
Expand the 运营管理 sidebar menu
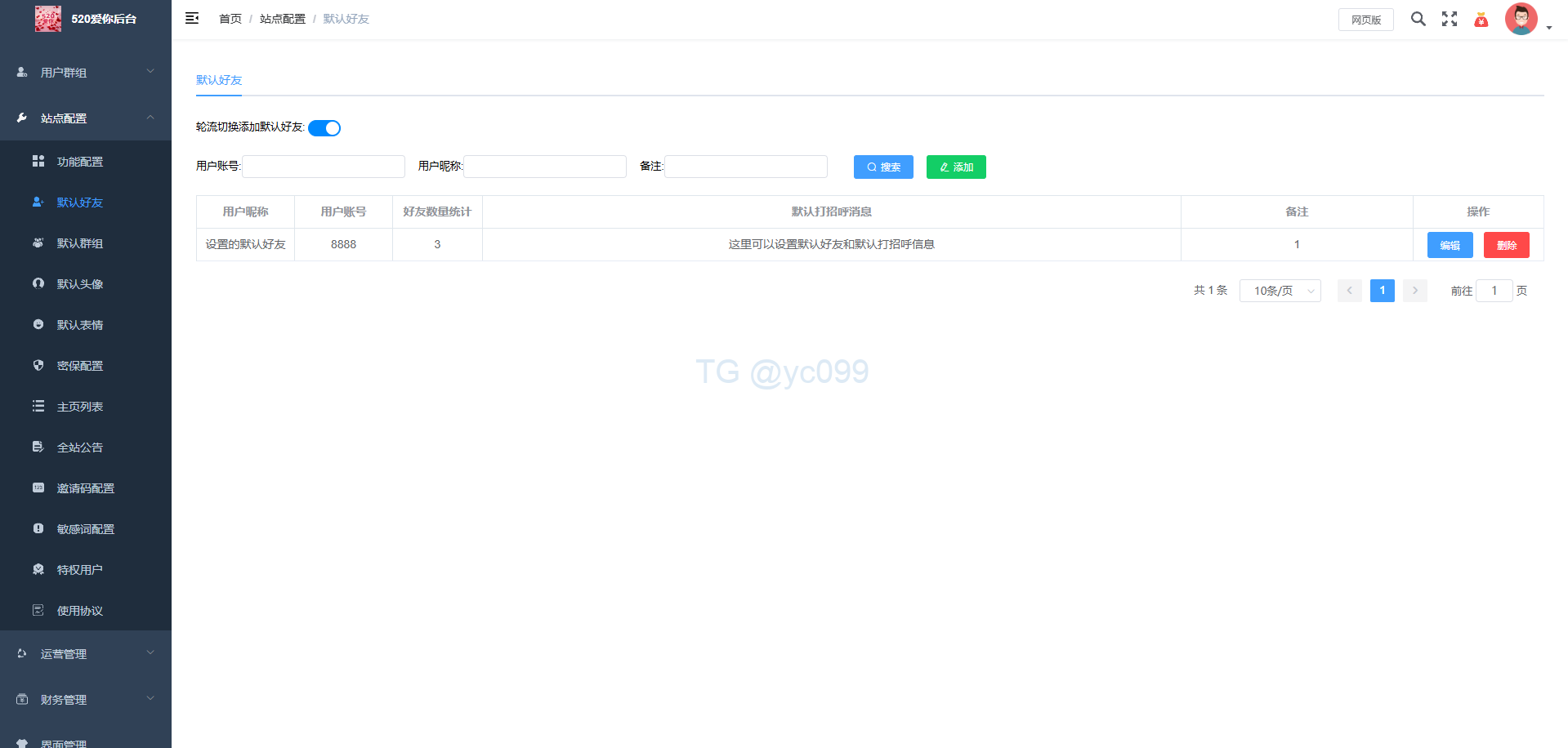tap(86, 654)
